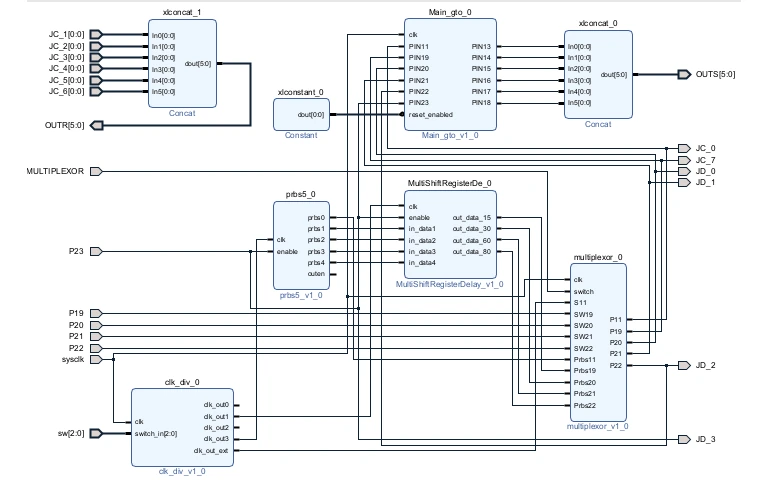The height and width of the screenshot is (480, 768).
Task: Select the JC_5[0:0] input port
Action: [96, 80]
